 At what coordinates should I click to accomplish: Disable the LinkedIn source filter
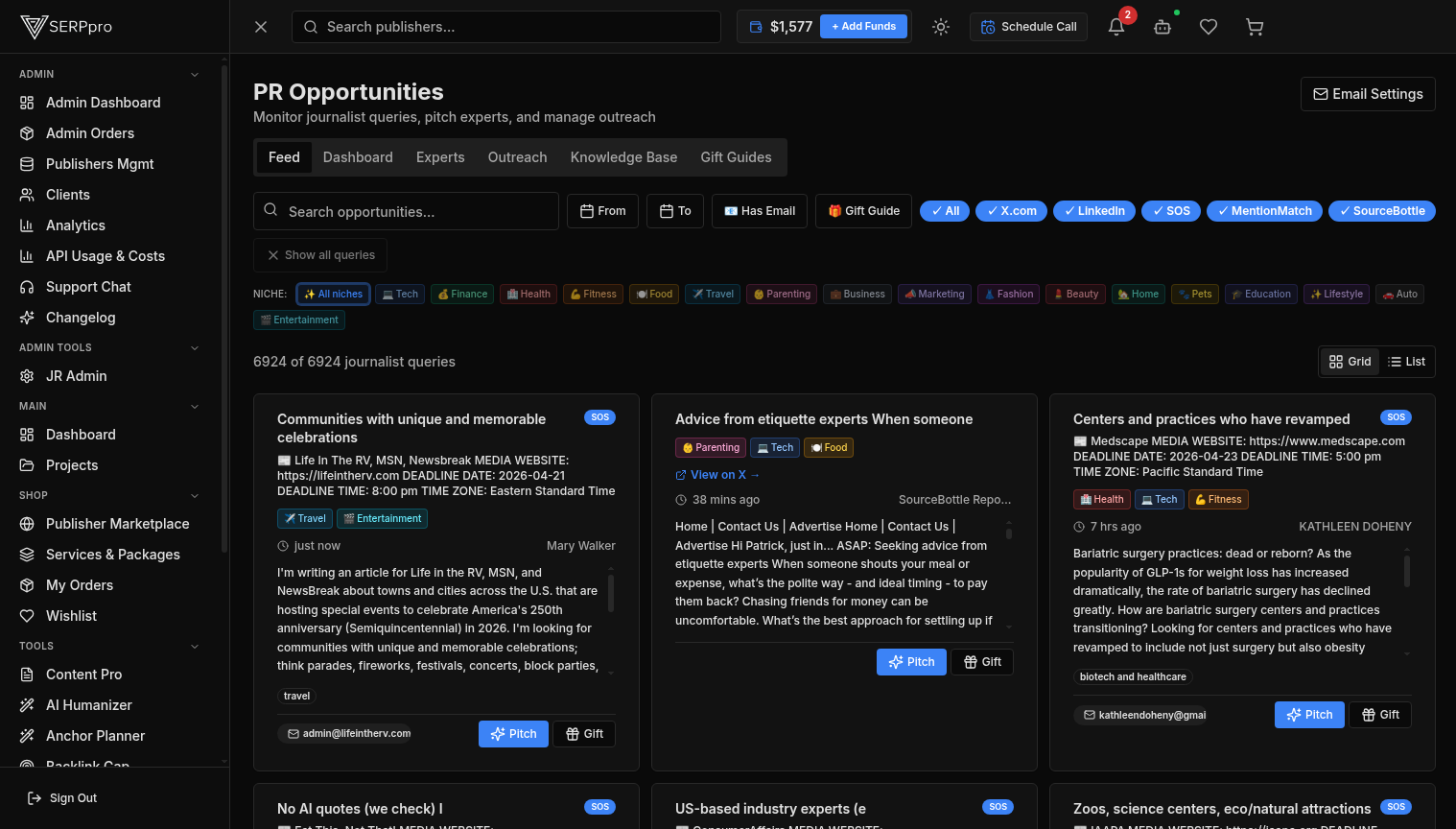(x=1093, y=210)
